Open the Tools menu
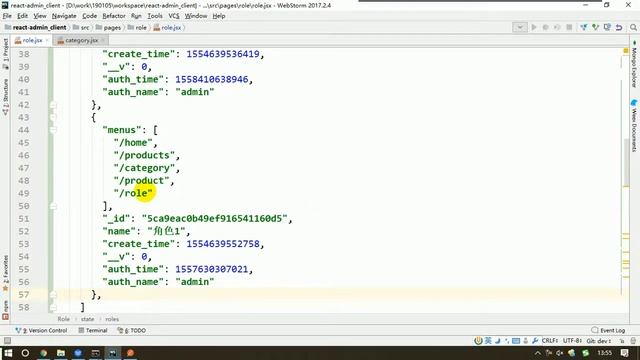640x360 pixels. 155,16
